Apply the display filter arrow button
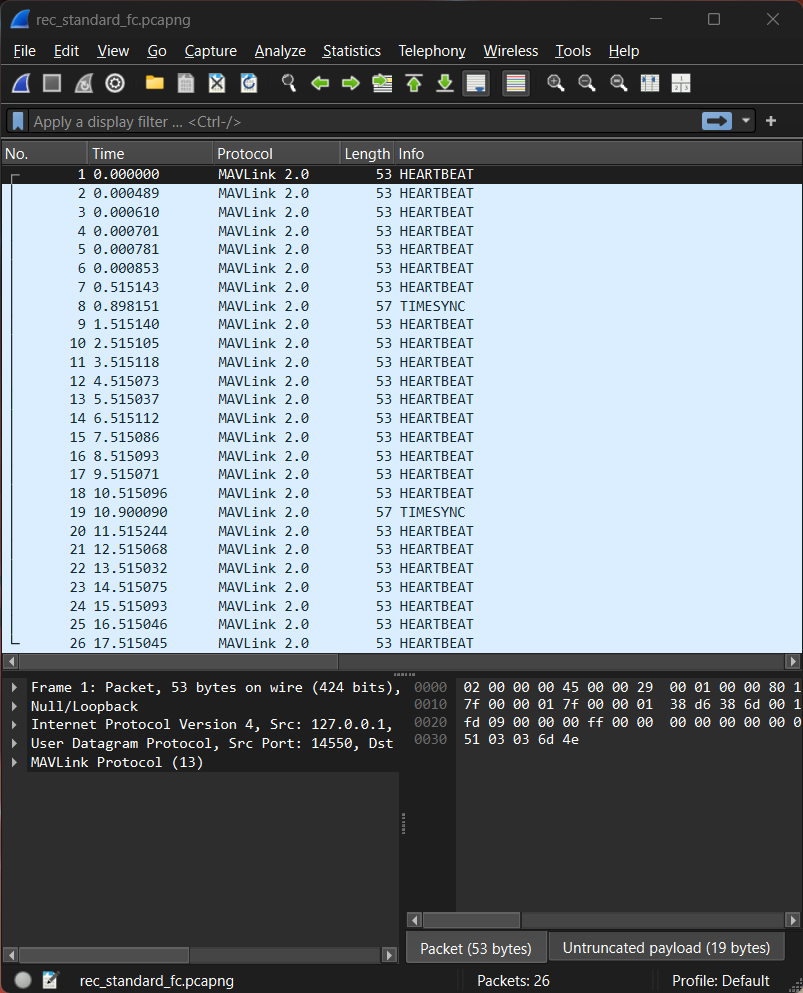The width and height of the screenshot is (803, 993). 717,121
